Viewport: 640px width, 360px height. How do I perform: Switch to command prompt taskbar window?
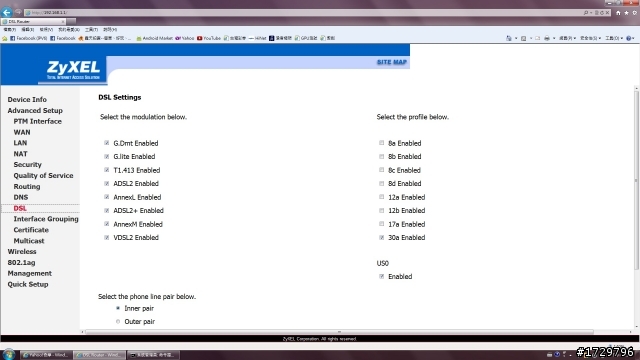pos(153,355)
